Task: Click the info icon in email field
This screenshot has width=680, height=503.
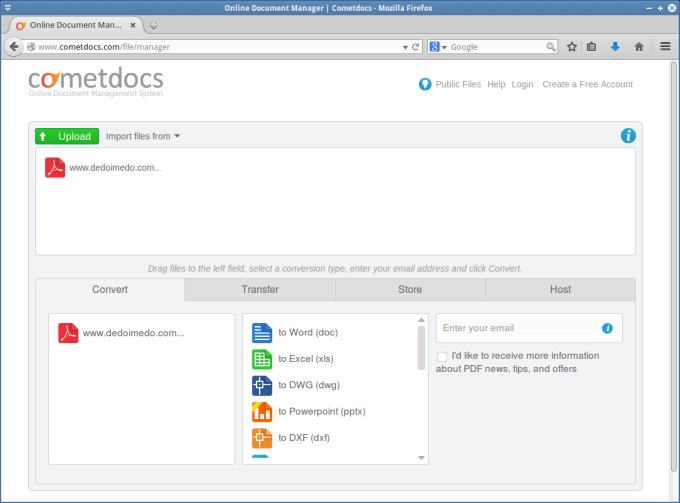Action: coord(607,328)
